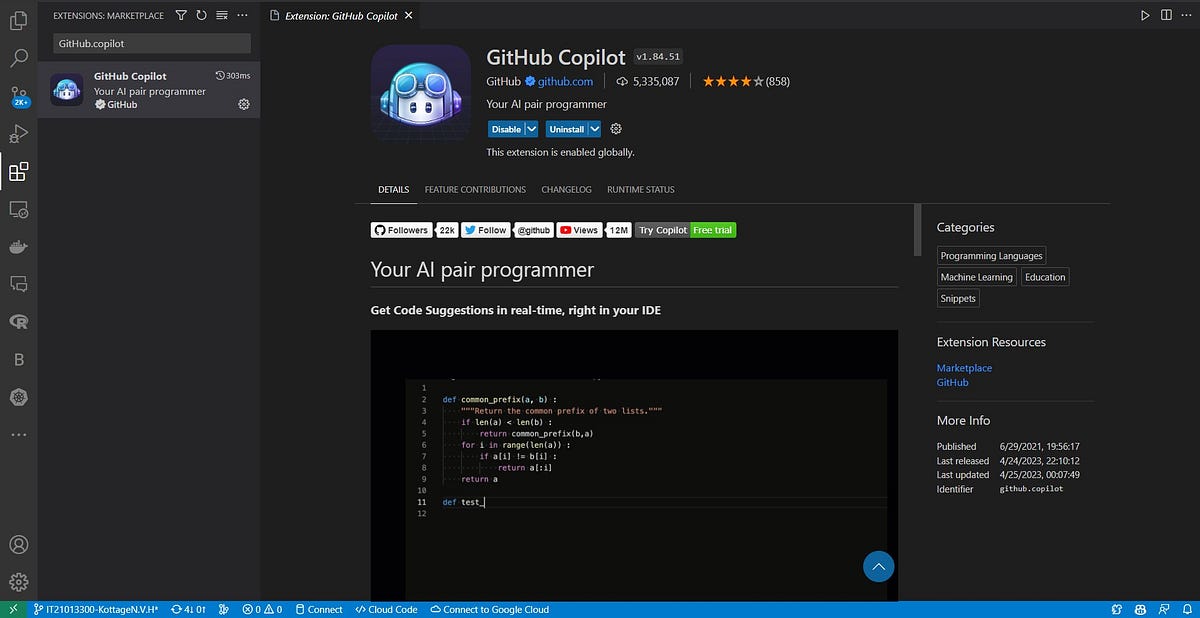
Task: Click the sync icon beside the Copilot status icon
Action: pos(1117,609)
